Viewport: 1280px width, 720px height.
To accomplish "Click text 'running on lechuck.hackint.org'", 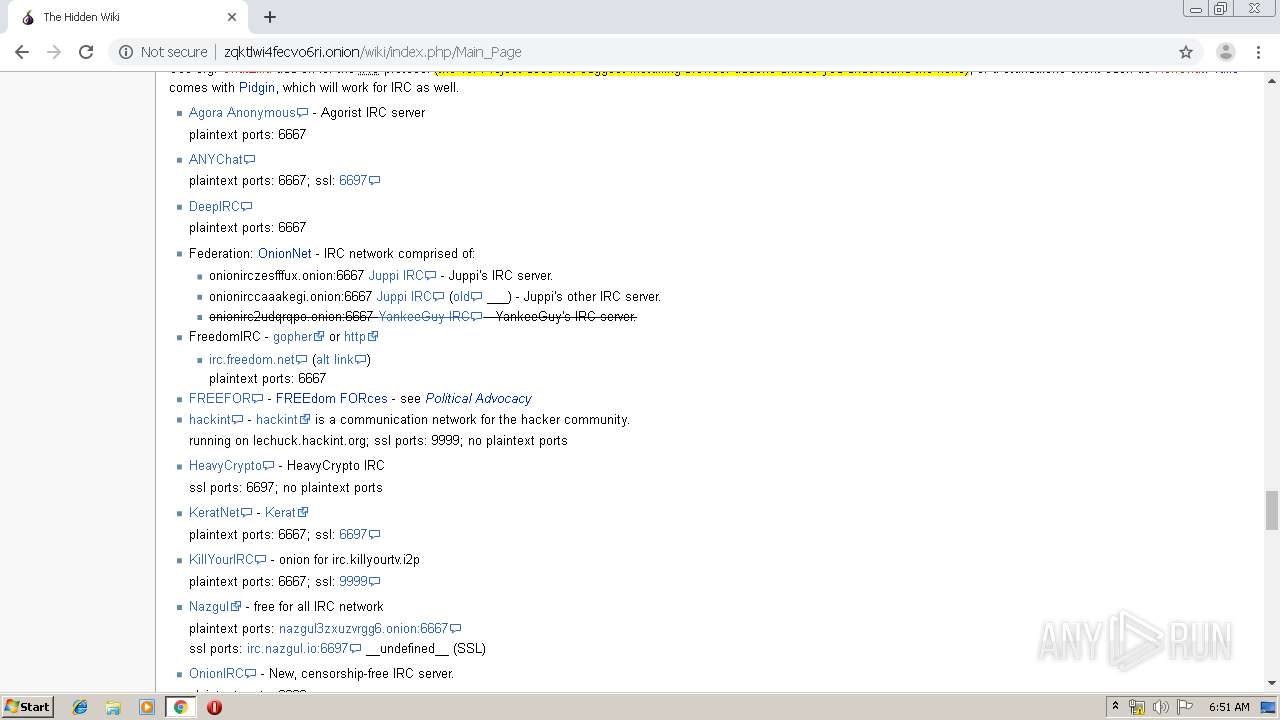I will 278,441.
